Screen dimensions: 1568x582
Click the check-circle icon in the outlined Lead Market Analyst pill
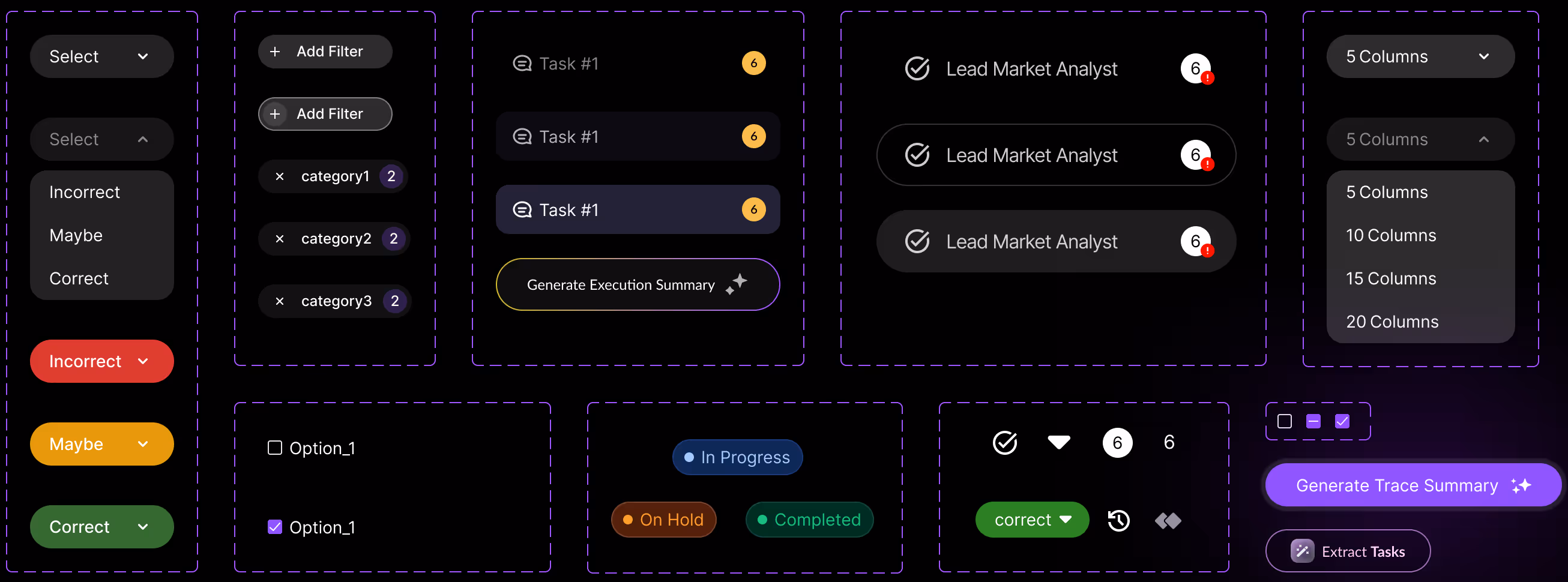click(917, 155)
